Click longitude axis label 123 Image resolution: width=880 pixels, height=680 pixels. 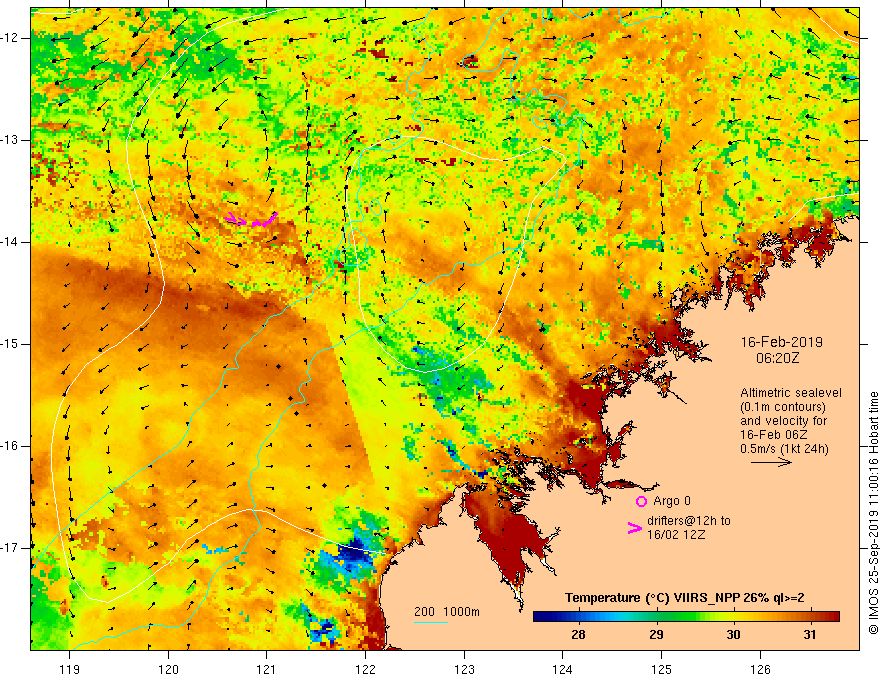coord(464,669)
